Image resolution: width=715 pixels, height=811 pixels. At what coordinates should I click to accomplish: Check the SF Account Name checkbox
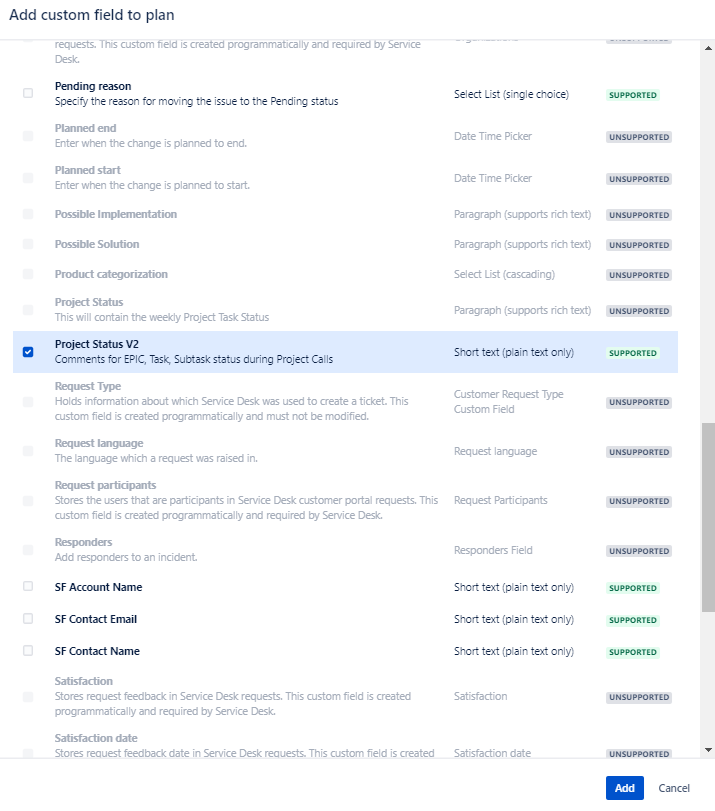point(29,588)
